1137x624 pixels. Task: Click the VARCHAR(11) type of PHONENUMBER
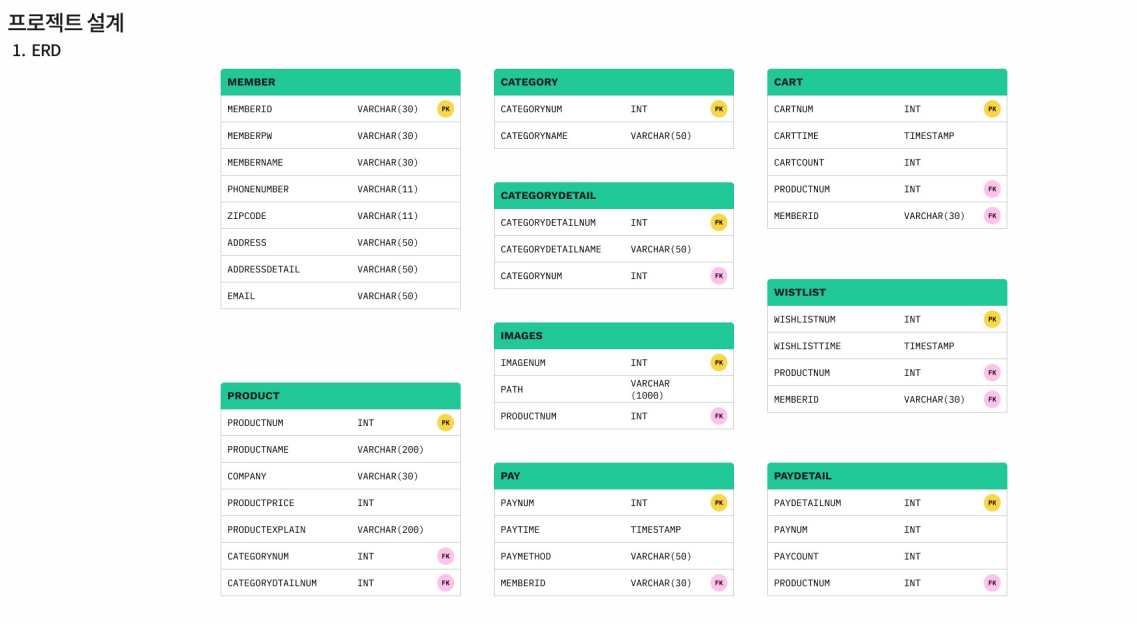point(387,189)
